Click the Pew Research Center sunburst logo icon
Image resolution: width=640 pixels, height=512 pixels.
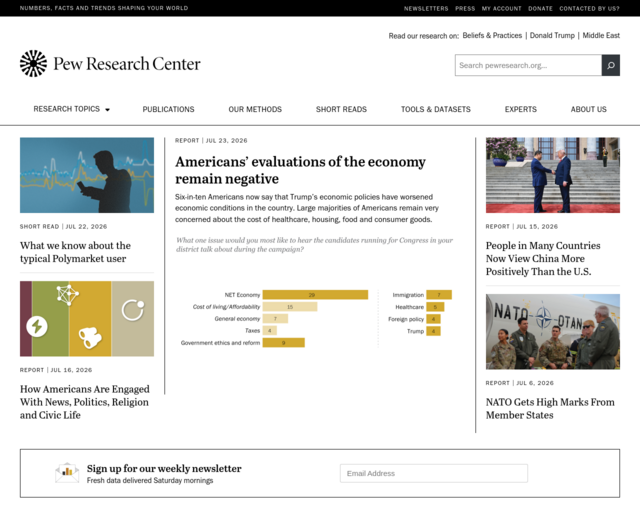[33, 63]
